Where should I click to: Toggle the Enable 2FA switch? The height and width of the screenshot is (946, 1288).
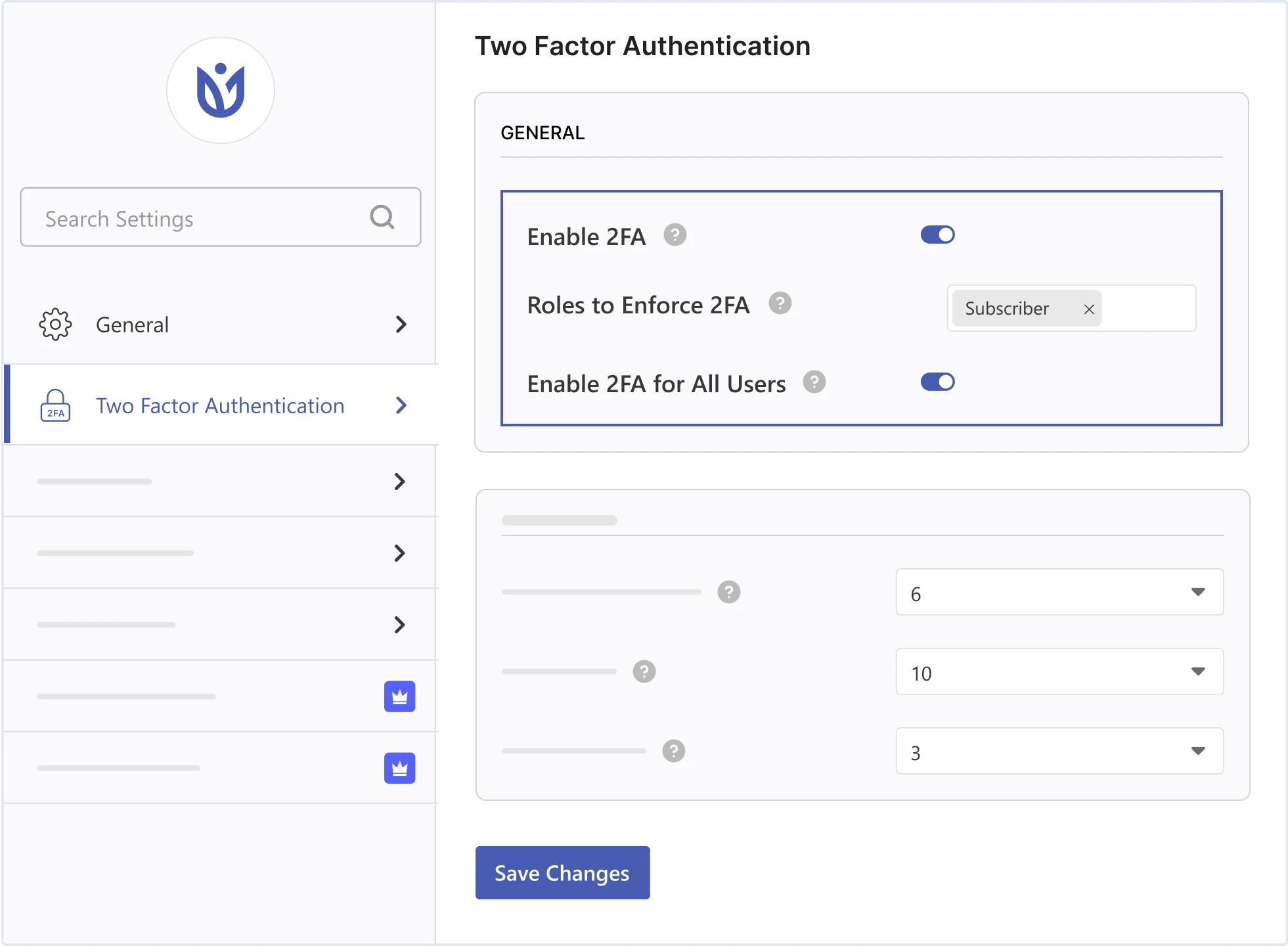point(937,235)
